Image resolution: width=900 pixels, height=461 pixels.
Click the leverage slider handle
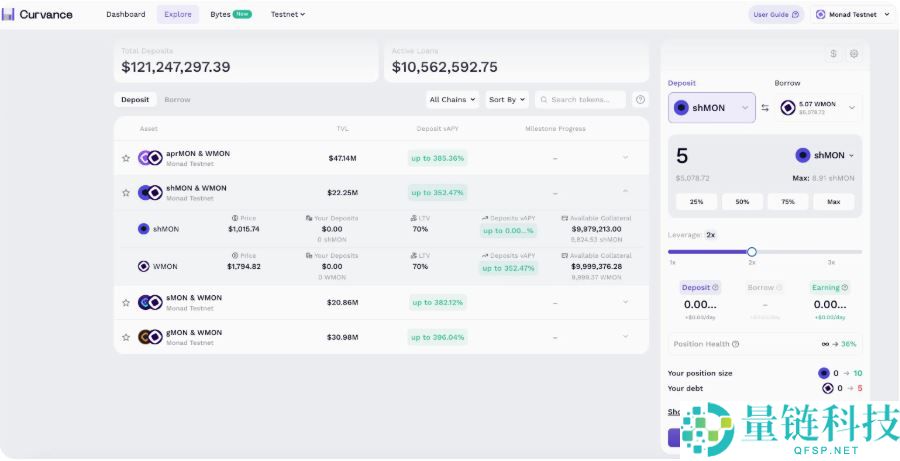(x=752, y=252)
